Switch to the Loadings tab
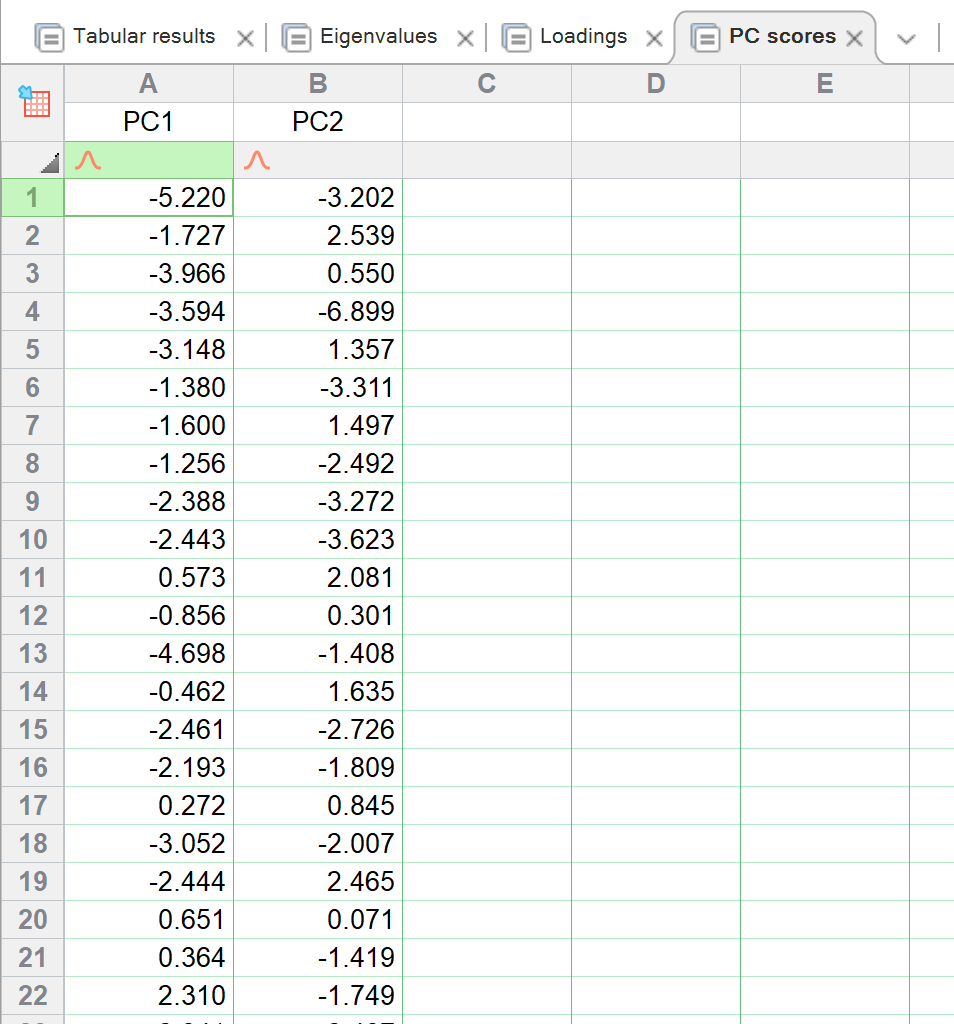This screenshot has height=1024, width=954. (583, 37)
